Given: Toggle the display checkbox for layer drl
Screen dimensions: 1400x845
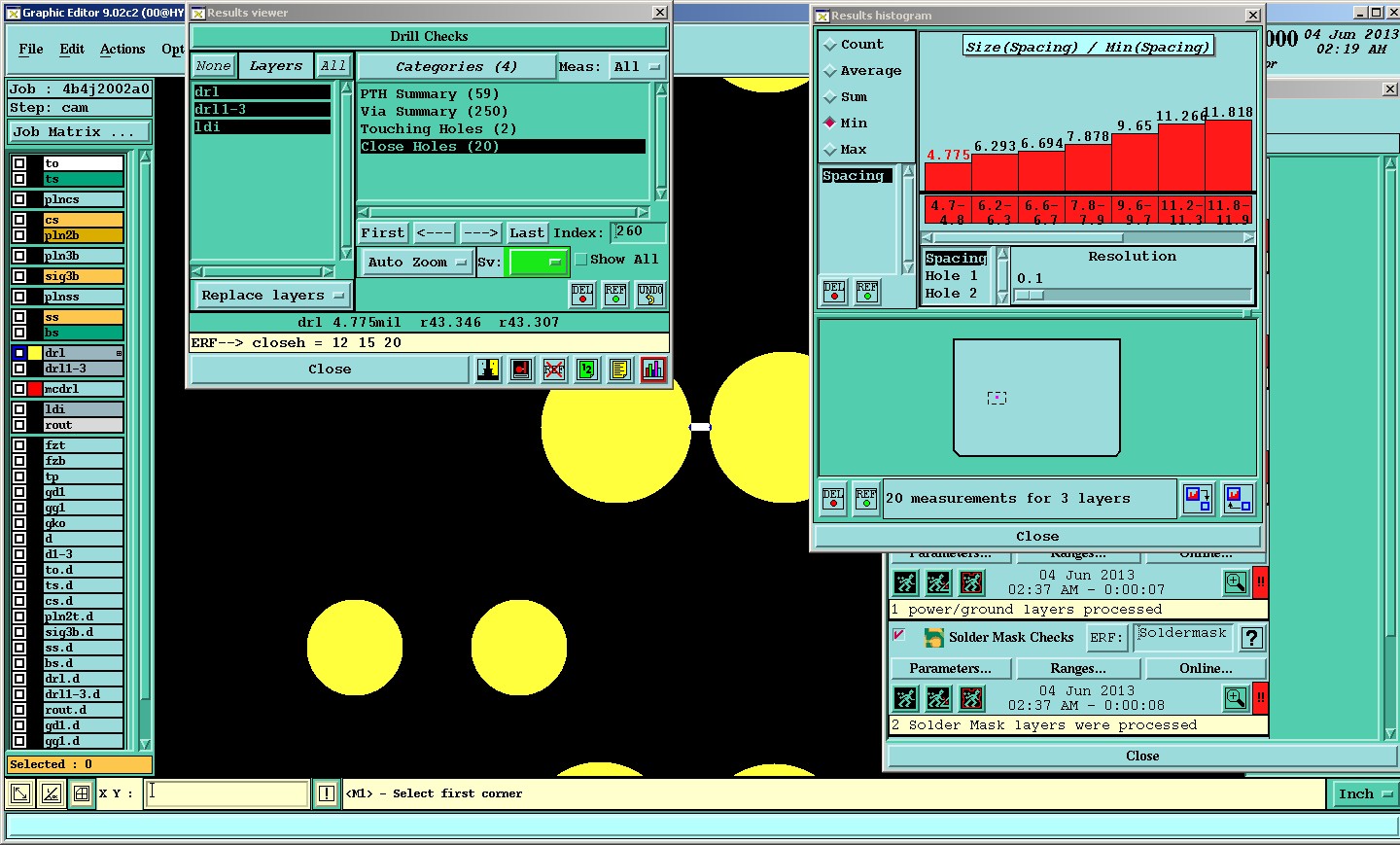Looking at the screenshot, I should (x=18, y=353).
